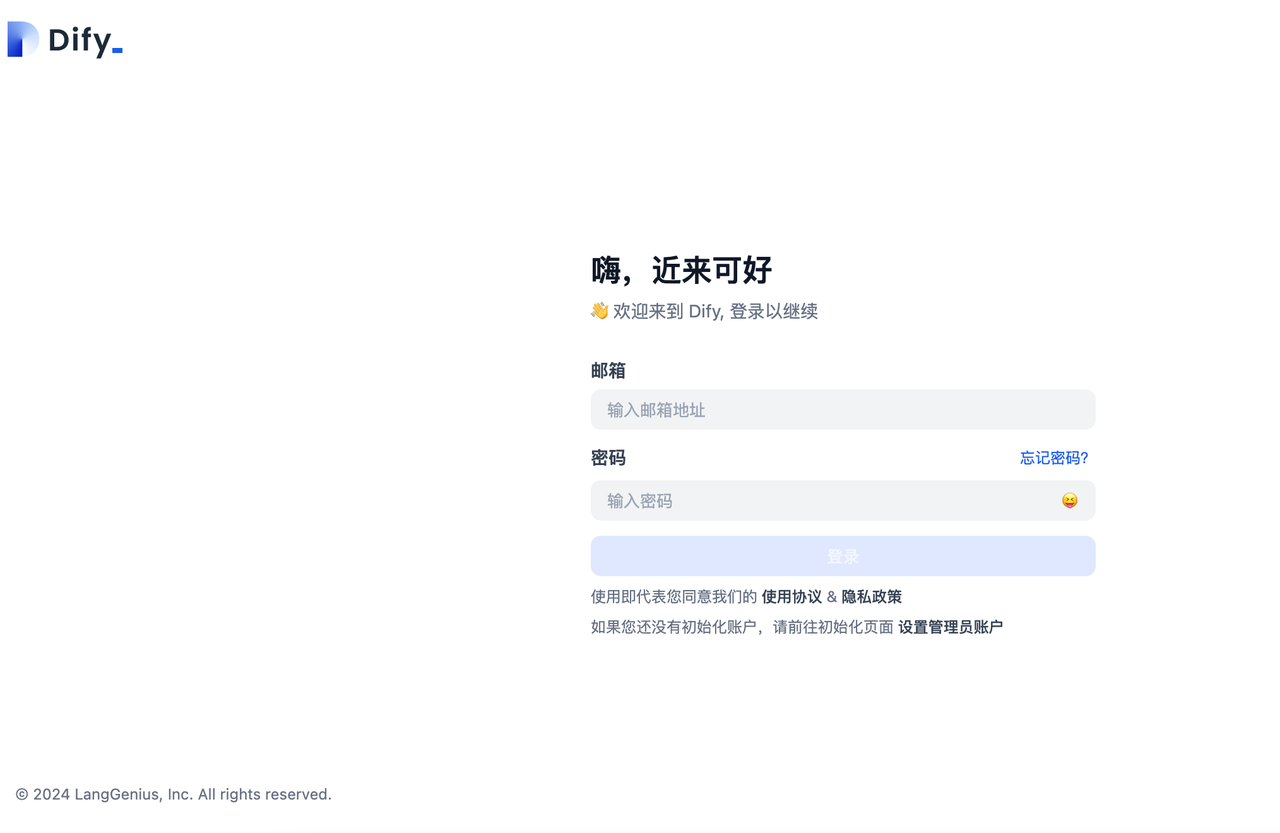Open the 设置管理员账户 admin setup link

[x=951, y=627]
